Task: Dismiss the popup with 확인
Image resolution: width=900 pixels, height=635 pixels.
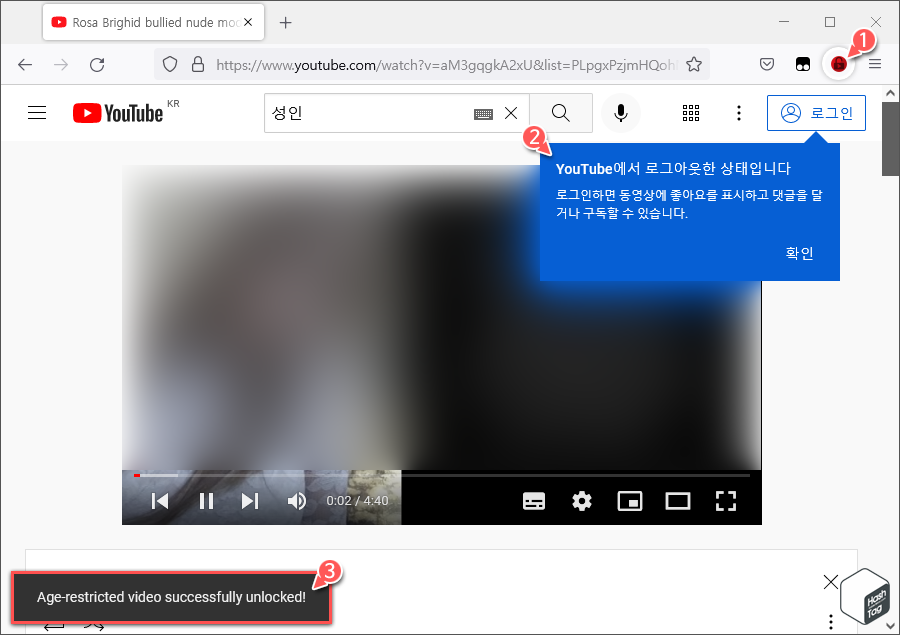Action: click(x=799, y=253)
